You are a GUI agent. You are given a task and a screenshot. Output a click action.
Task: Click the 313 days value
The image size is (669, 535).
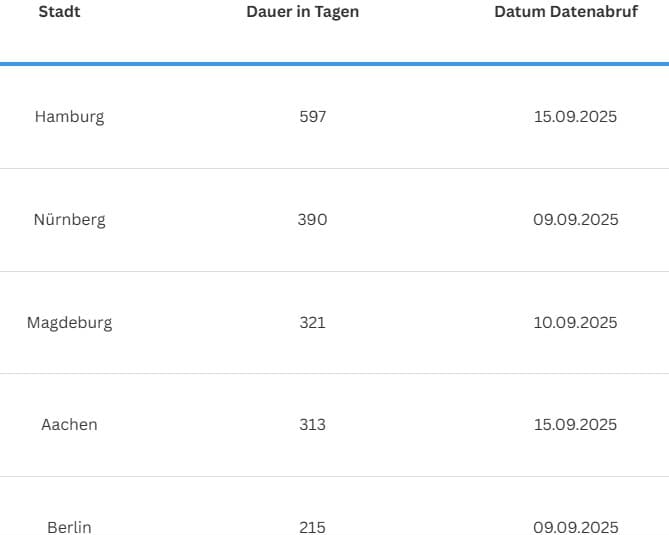tap(312, 425)
